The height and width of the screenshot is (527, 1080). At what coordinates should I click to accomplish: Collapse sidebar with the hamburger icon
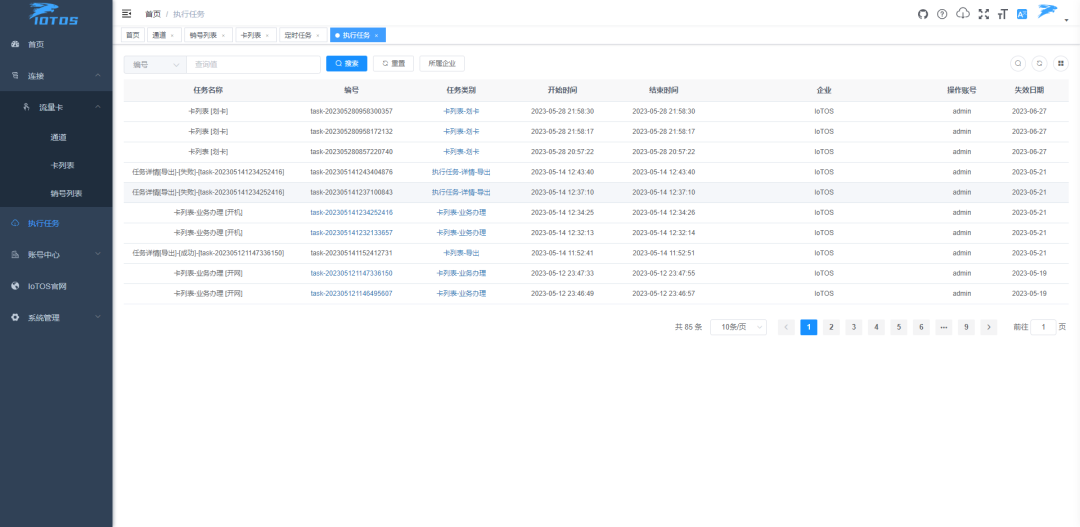click(x=127, y=14)
